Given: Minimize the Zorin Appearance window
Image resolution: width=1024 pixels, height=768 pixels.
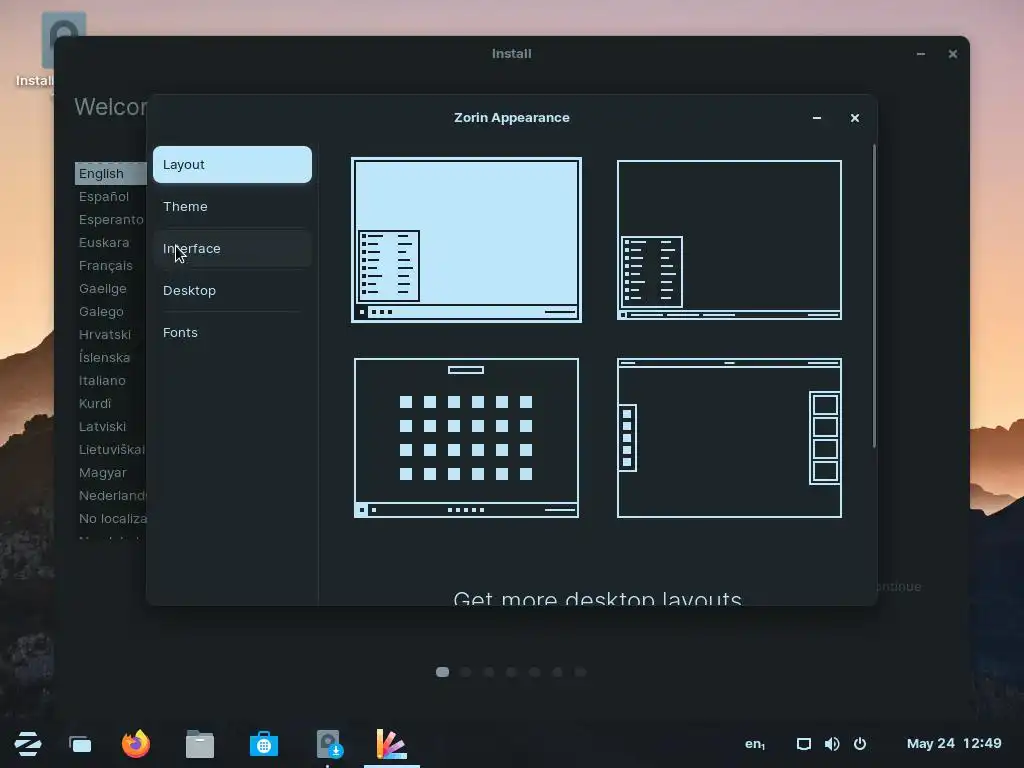Looking at the screenshot, I should point(817,118).
